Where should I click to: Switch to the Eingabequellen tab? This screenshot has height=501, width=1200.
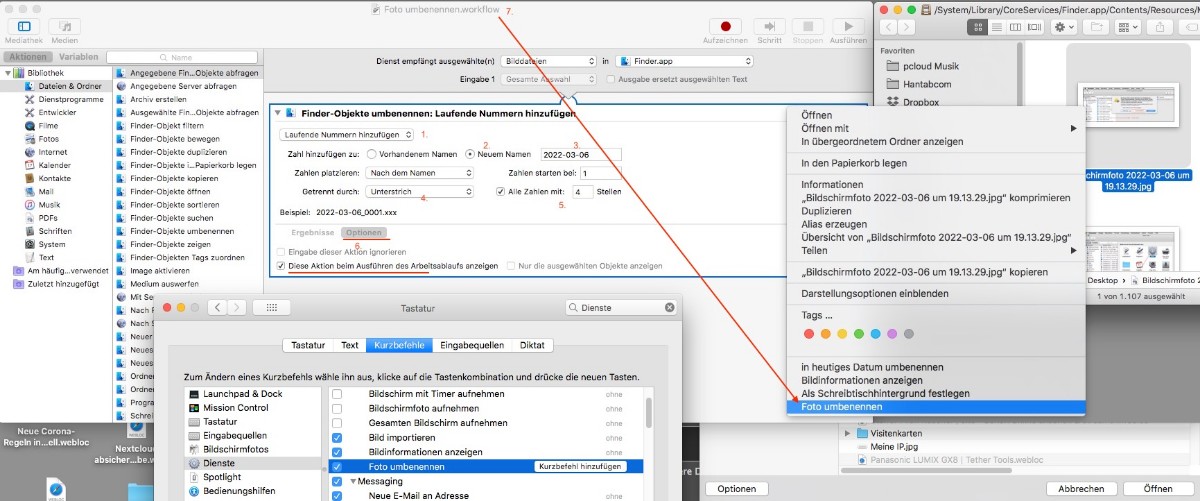point(472,345)
